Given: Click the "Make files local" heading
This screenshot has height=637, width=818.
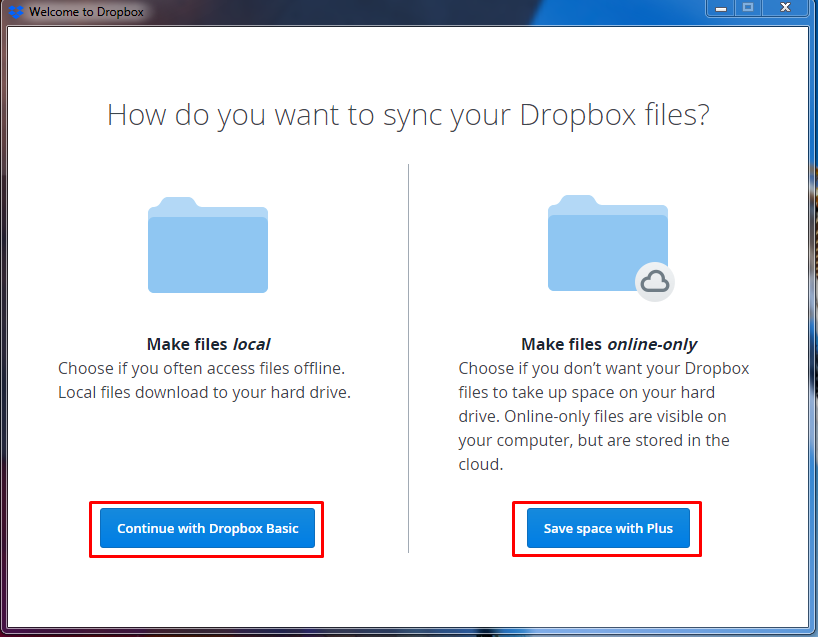Looking at the screenshot, I should click(x=208, y=344).
